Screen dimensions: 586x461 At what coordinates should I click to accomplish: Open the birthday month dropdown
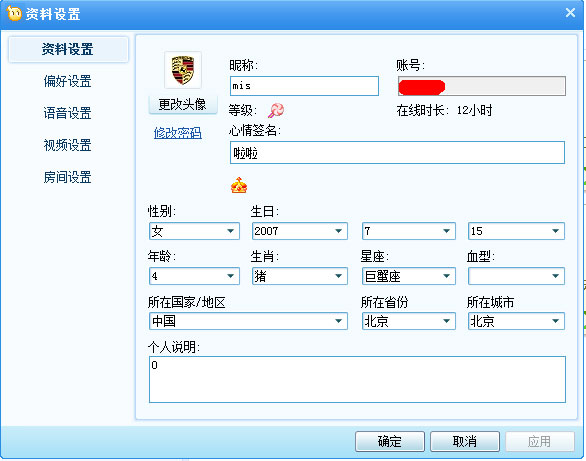(408, 231)
